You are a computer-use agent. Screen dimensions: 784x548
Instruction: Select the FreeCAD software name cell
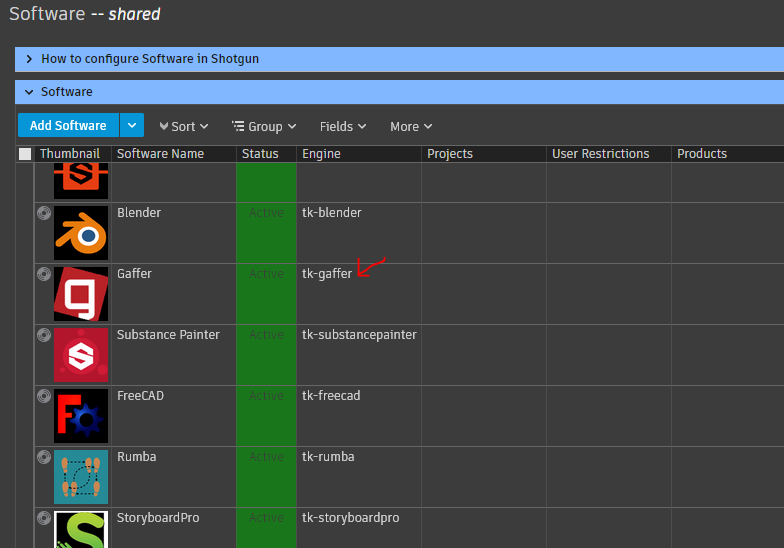174,416
